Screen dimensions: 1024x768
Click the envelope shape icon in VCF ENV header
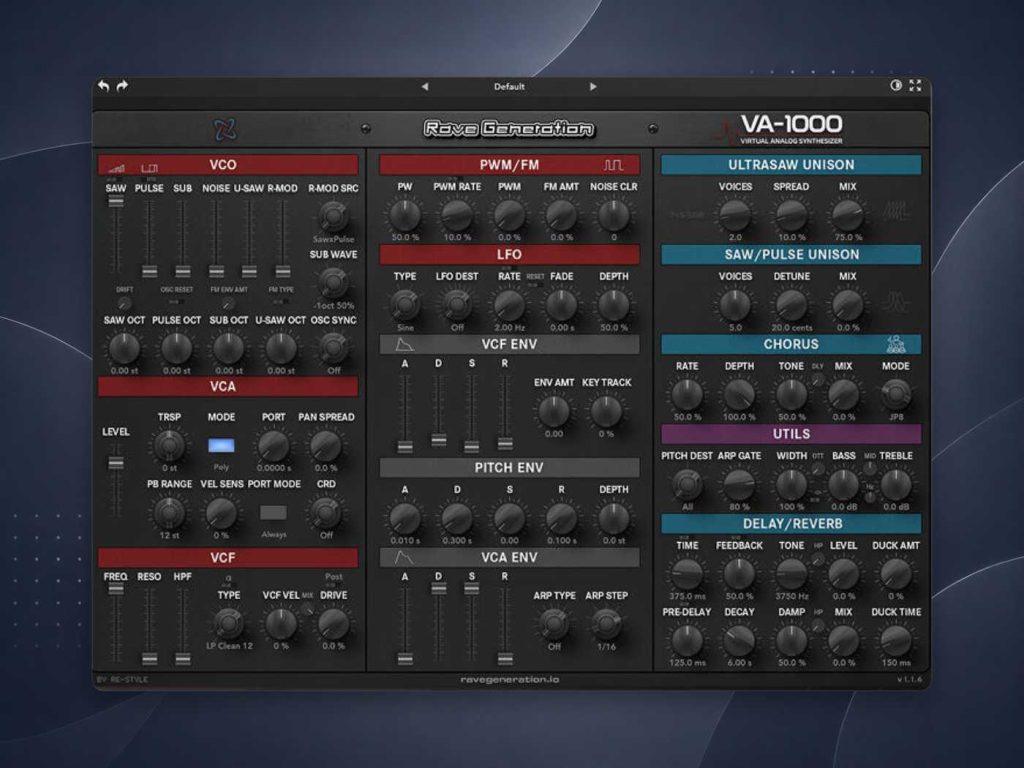404,344
